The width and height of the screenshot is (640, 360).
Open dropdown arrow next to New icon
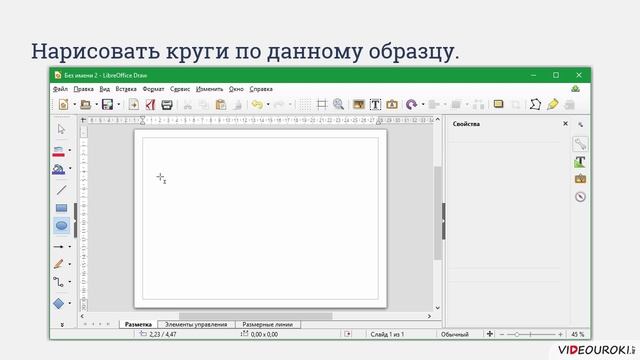(75, 104)
